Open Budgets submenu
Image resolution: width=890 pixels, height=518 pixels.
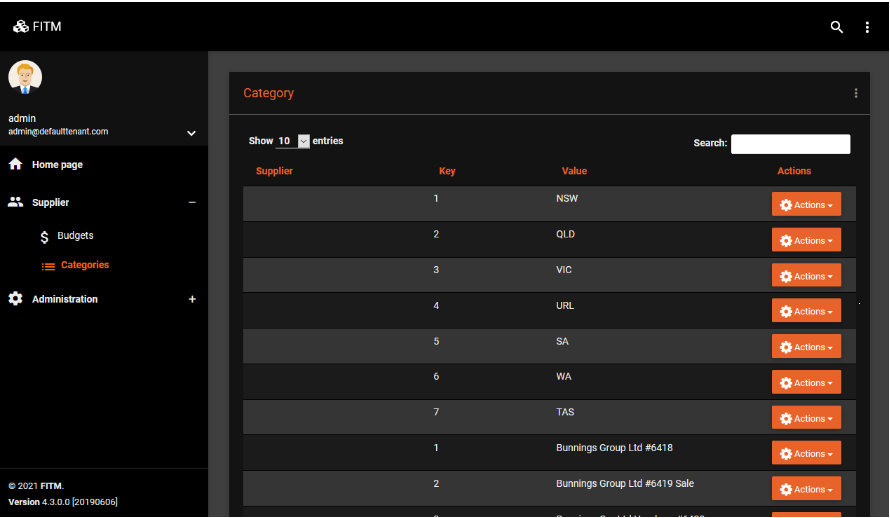click(75, 235)
